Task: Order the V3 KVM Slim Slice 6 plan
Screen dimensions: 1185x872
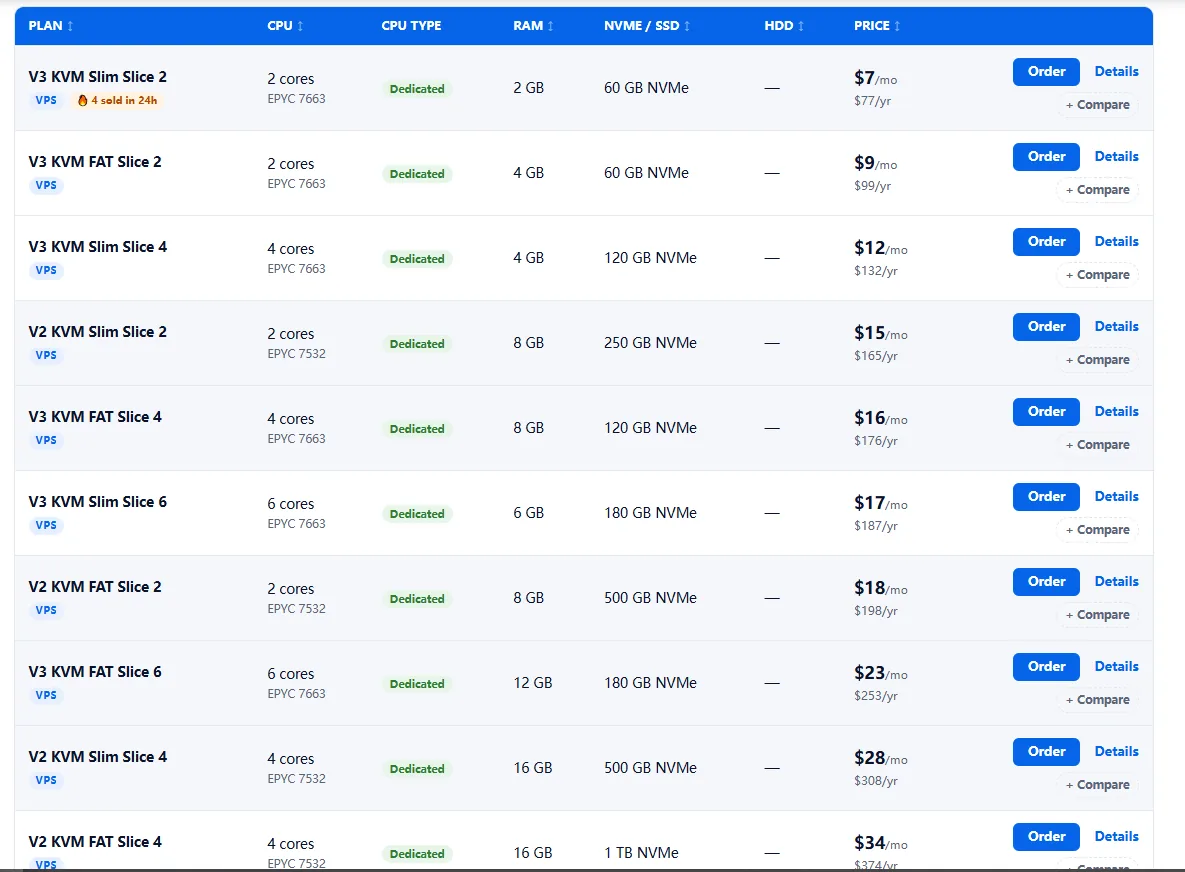Action: pyautogui.click(x=1046, y=496)
